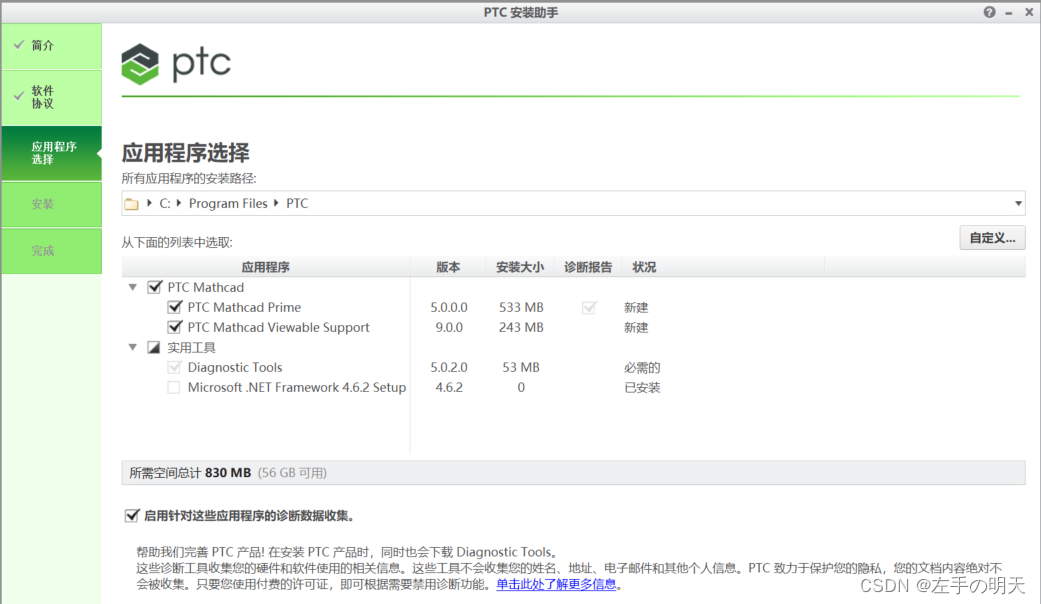
Task: Click the PTC path segment
Action: click(x=297, y=203)
